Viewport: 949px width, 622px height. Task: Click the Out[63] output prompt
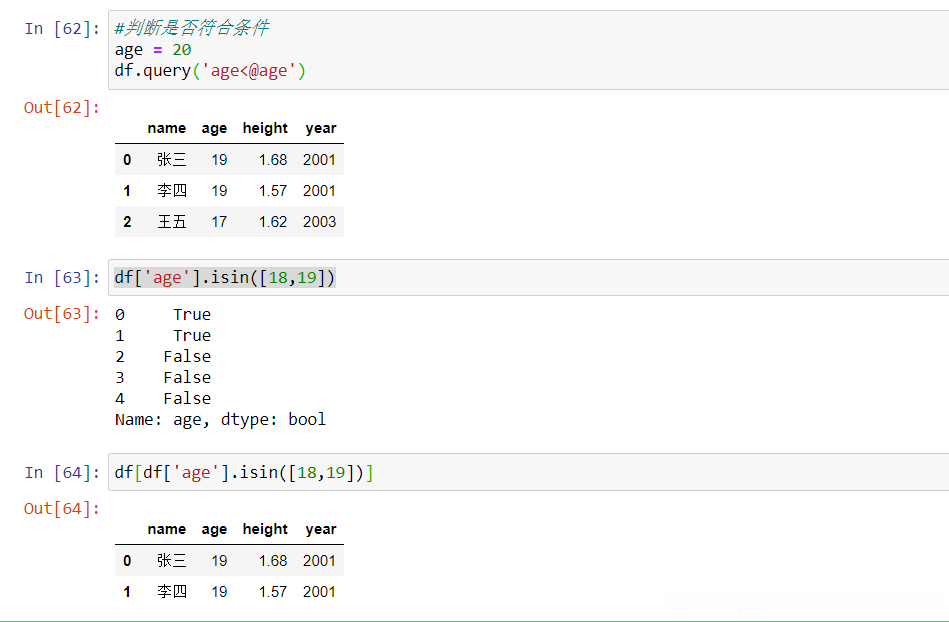[x=62, y=314]
